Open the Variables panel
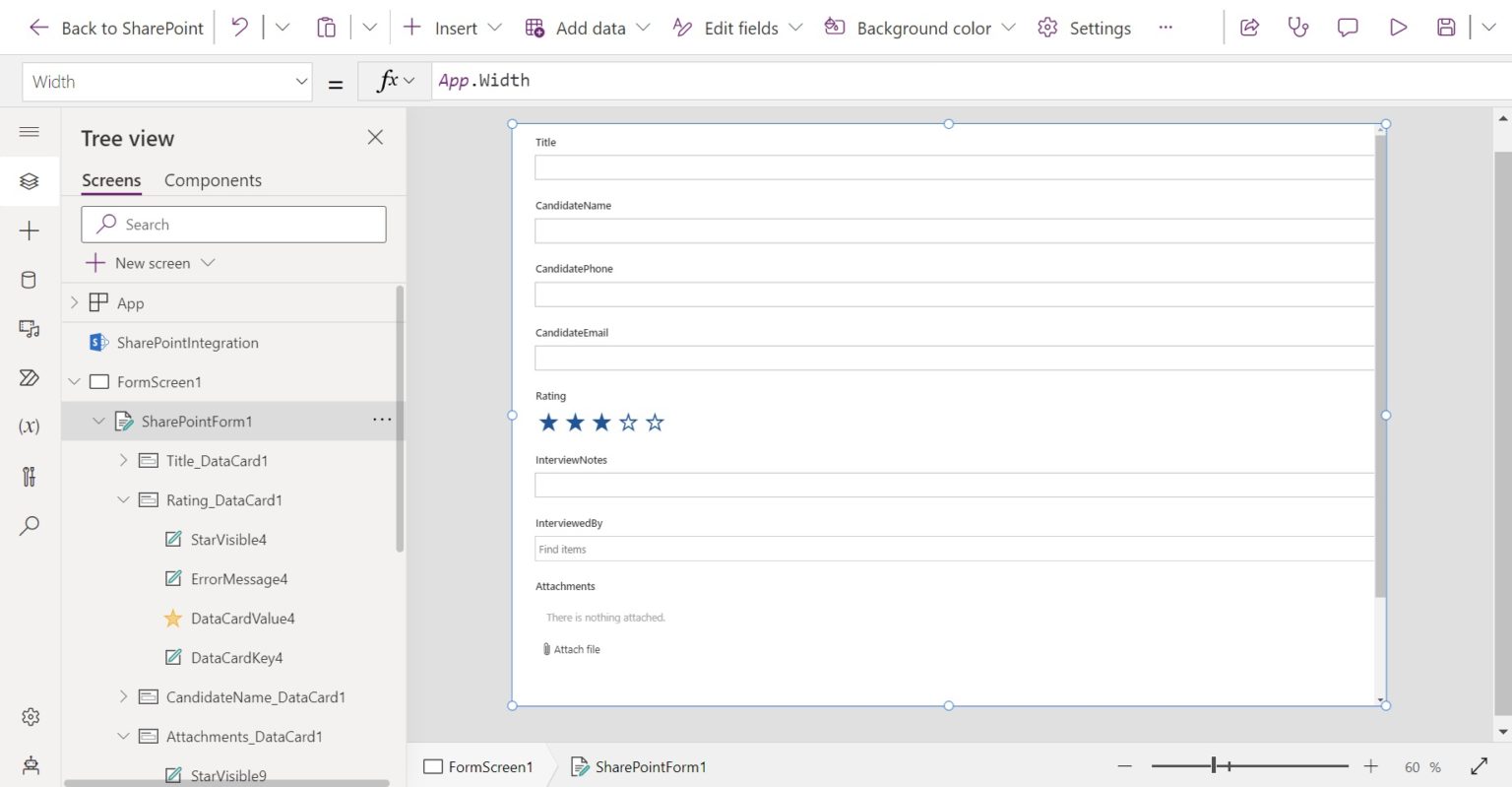Viewport: 1512px width, 787px height. click(x=30, y=426)
